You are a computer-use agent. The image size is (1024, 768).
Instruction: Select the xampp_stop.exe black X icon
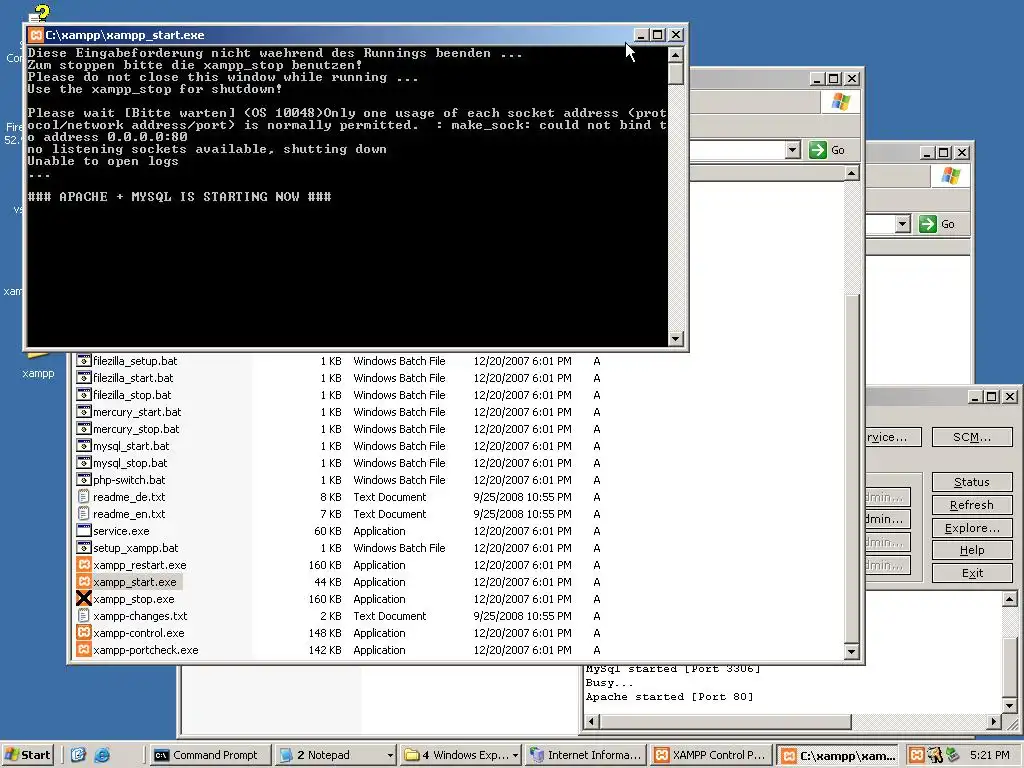[84, 598]
